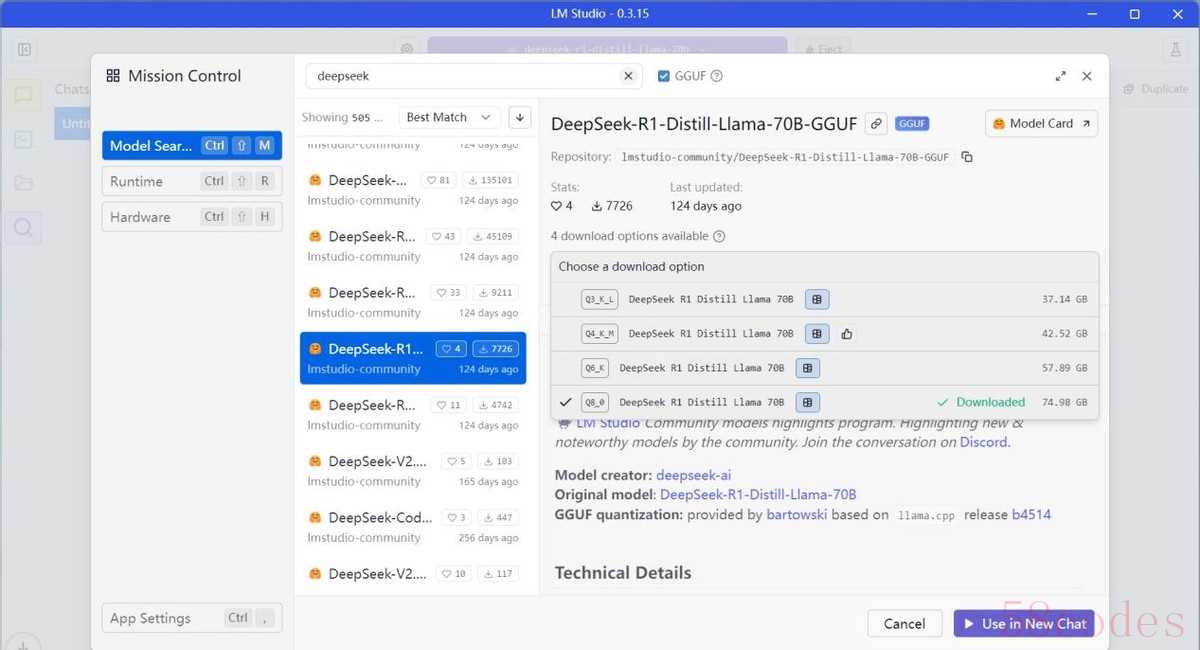Click Use in New Chat
Image resolution: width=1200 pixels, height=650 pixels.
pyautogui.click(x=1024, y=624)
